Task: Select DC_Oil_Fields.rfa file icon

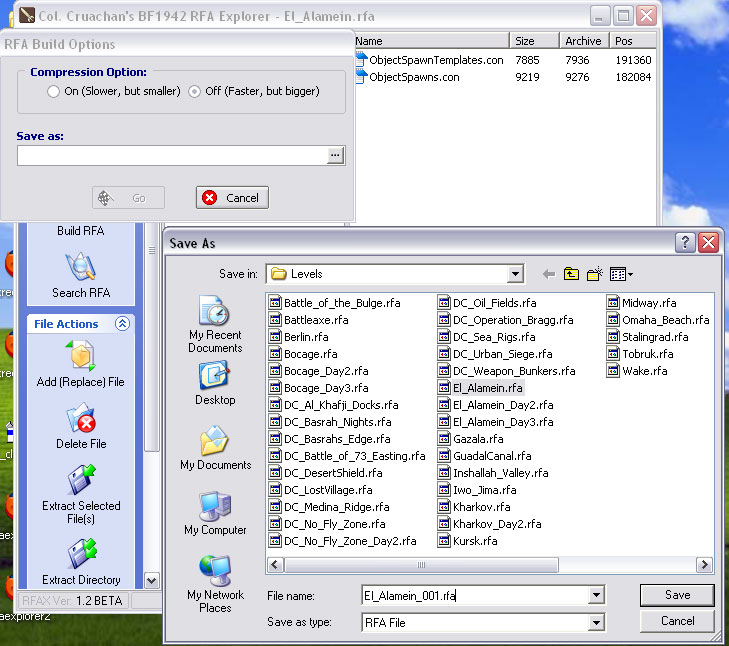Action: tap(444, 303)
